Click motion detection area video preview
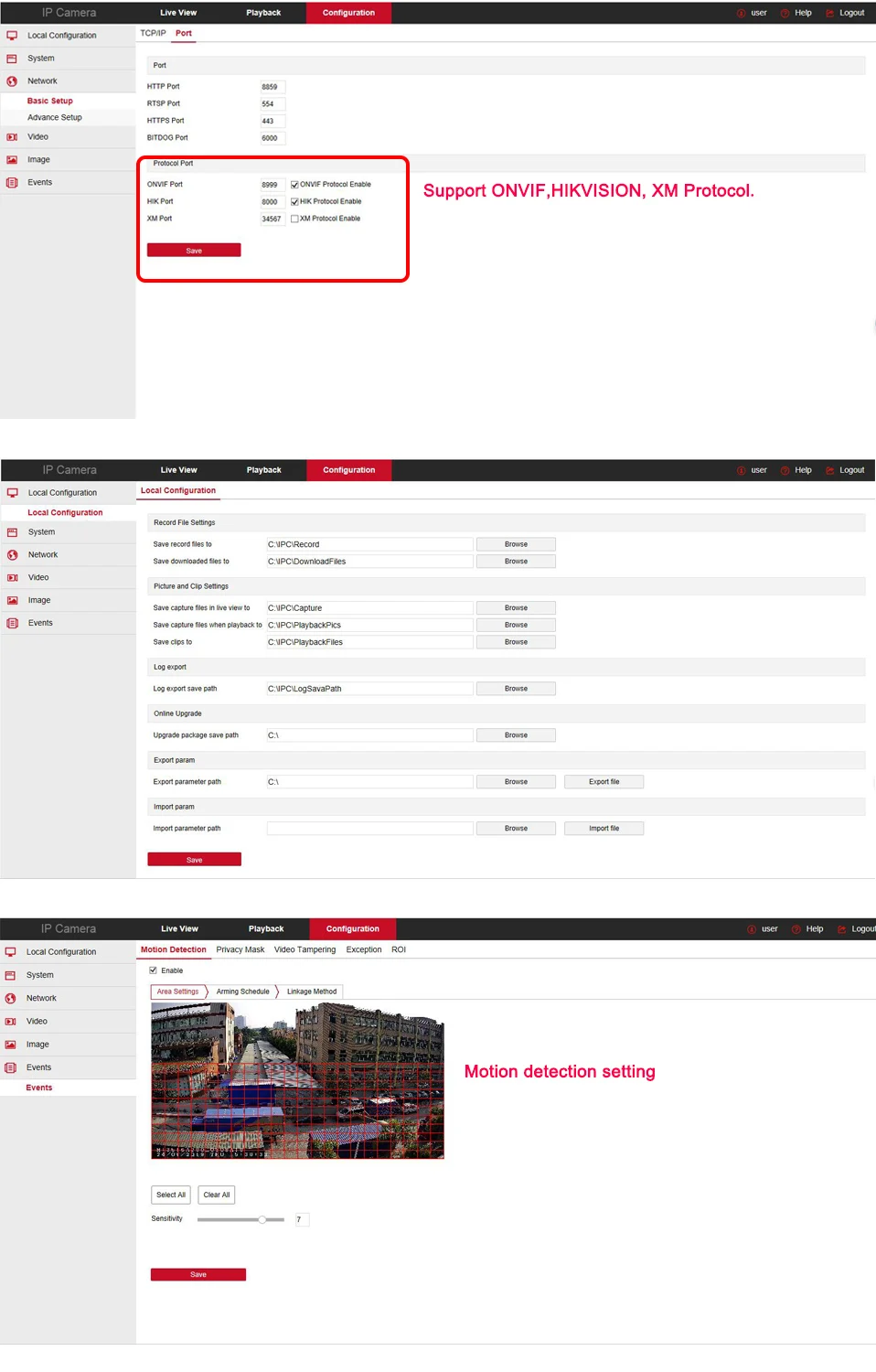 297,1081
